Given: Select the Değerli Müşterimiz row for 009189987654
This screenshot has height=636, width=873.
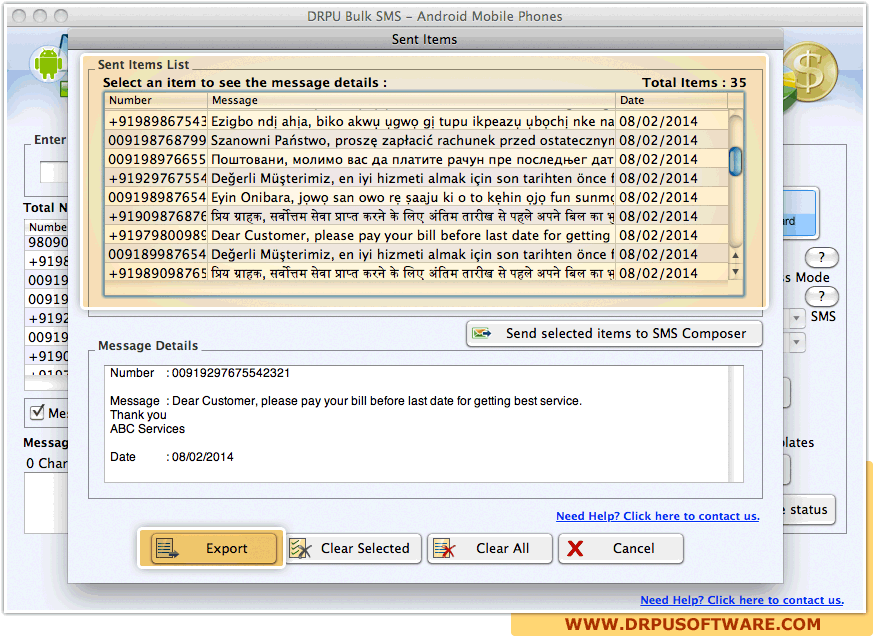Looking at the screenshot, I should point(416,254).
